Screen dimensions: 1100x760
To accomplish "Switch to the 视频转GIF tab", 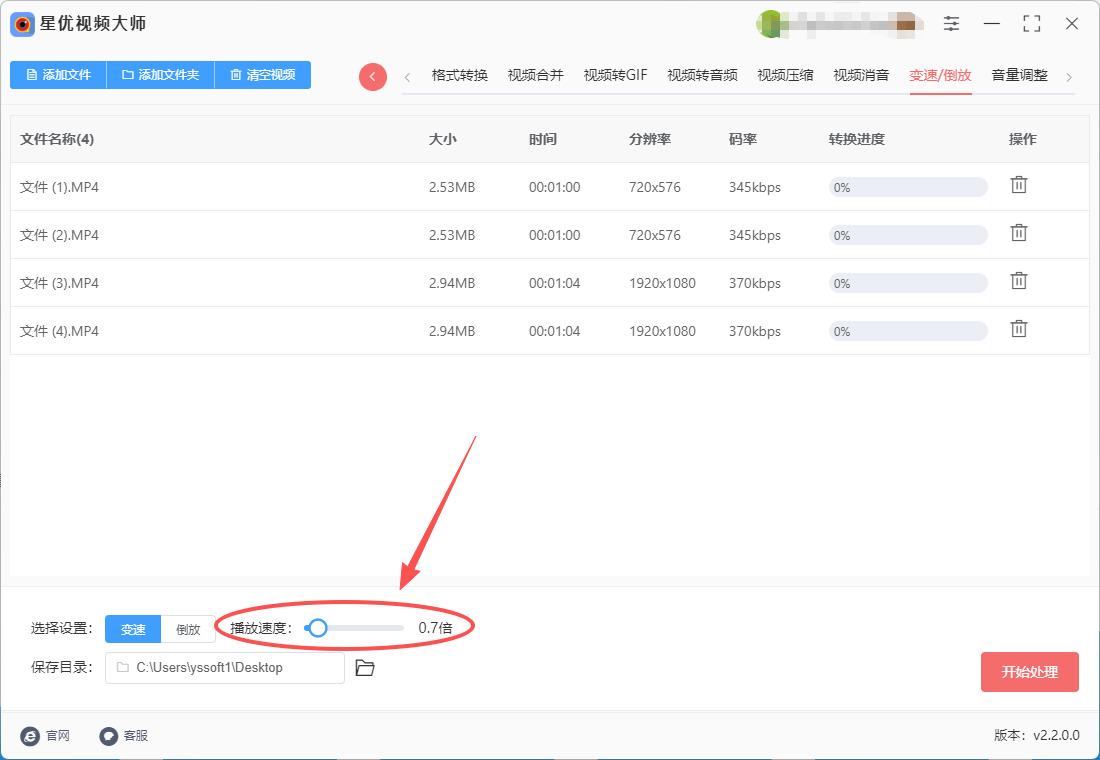I will 615,75.
